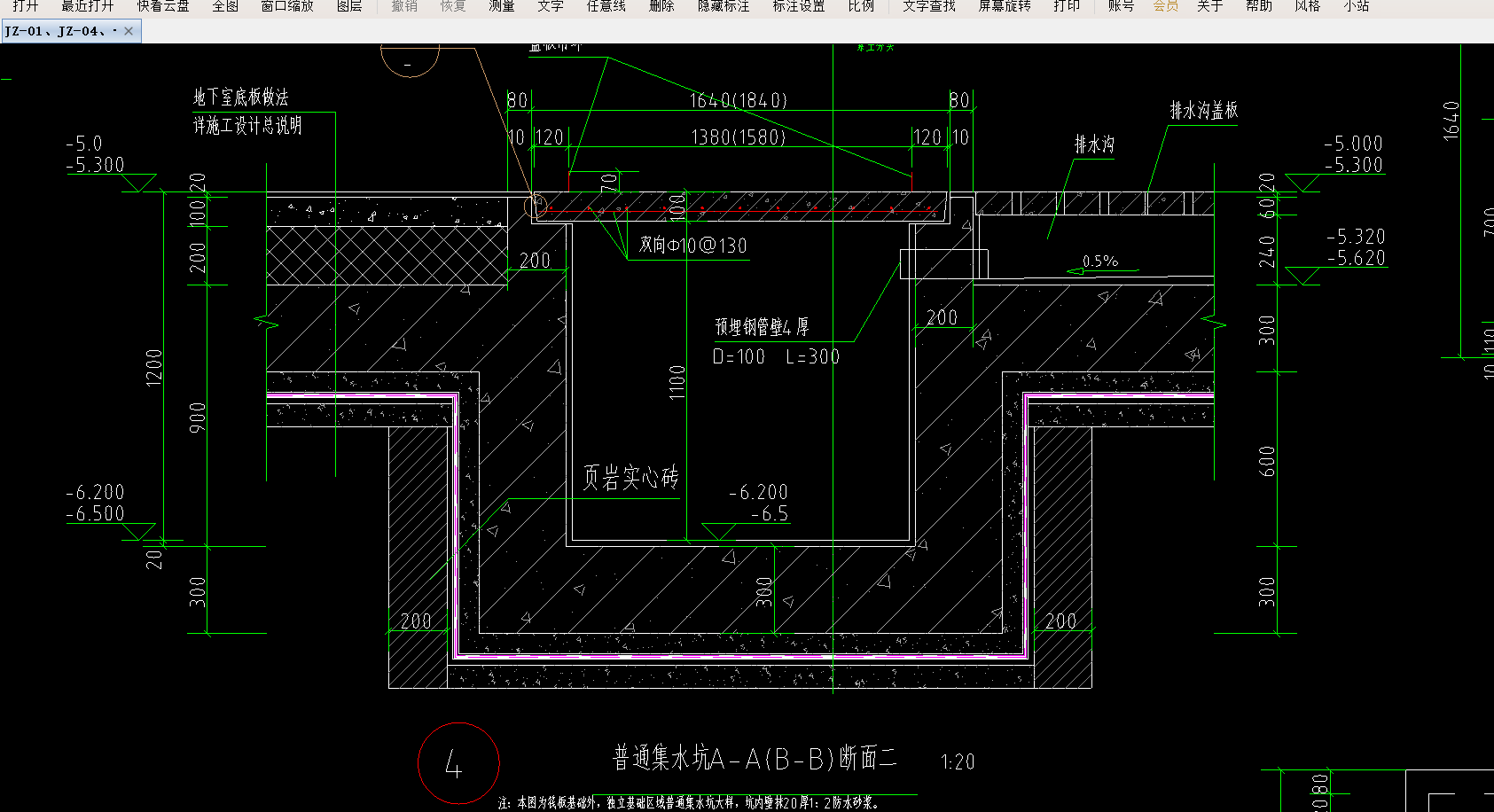Open the 最近打开 recent files list
The image size is (1494, 812).
[x=87, y=5]
